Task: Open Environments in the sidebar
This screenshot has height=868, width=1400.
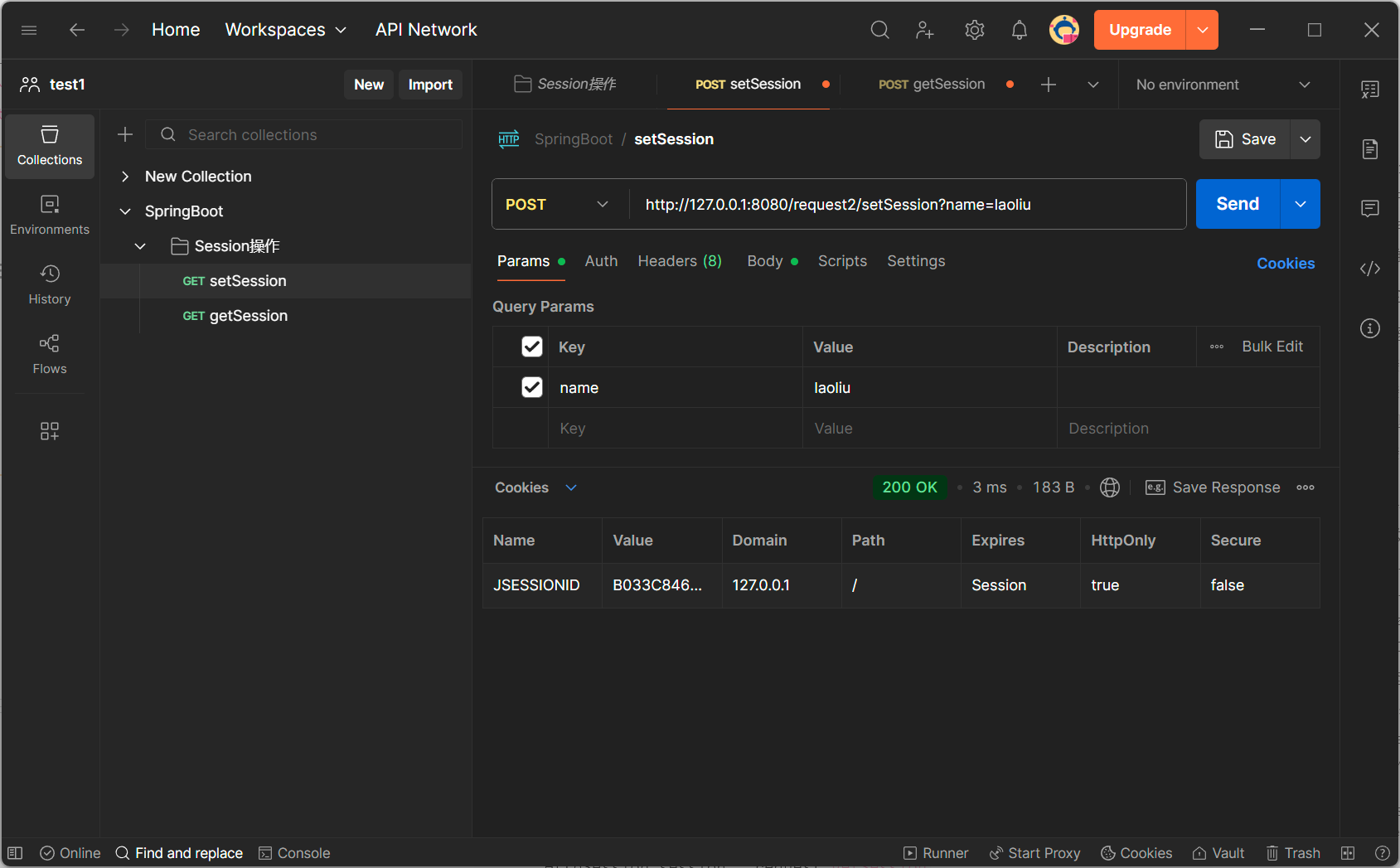Action: click(x=50, y=216)
